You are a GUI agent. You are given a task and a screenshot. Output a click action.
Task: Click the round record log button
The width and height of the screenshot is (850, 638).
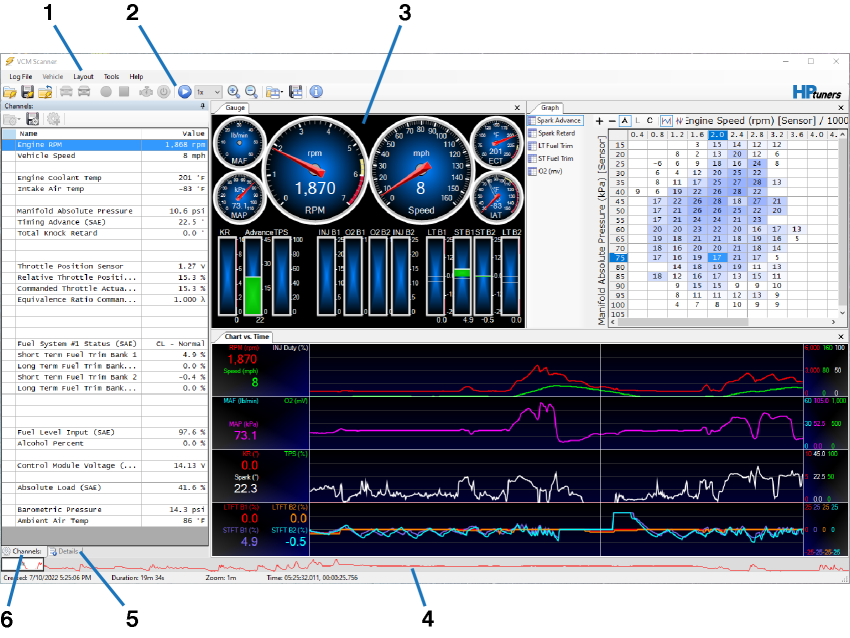(x=106, y=92)
